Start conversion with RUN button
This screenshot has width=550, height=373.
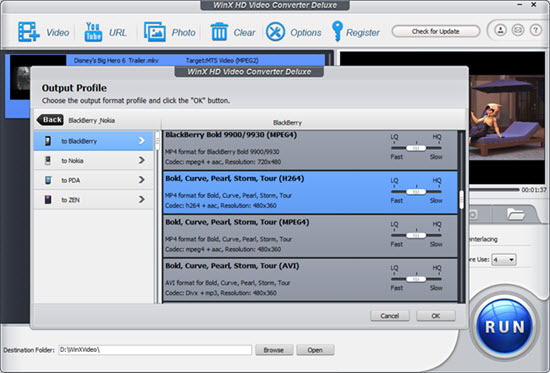click(x=505, y=327)
